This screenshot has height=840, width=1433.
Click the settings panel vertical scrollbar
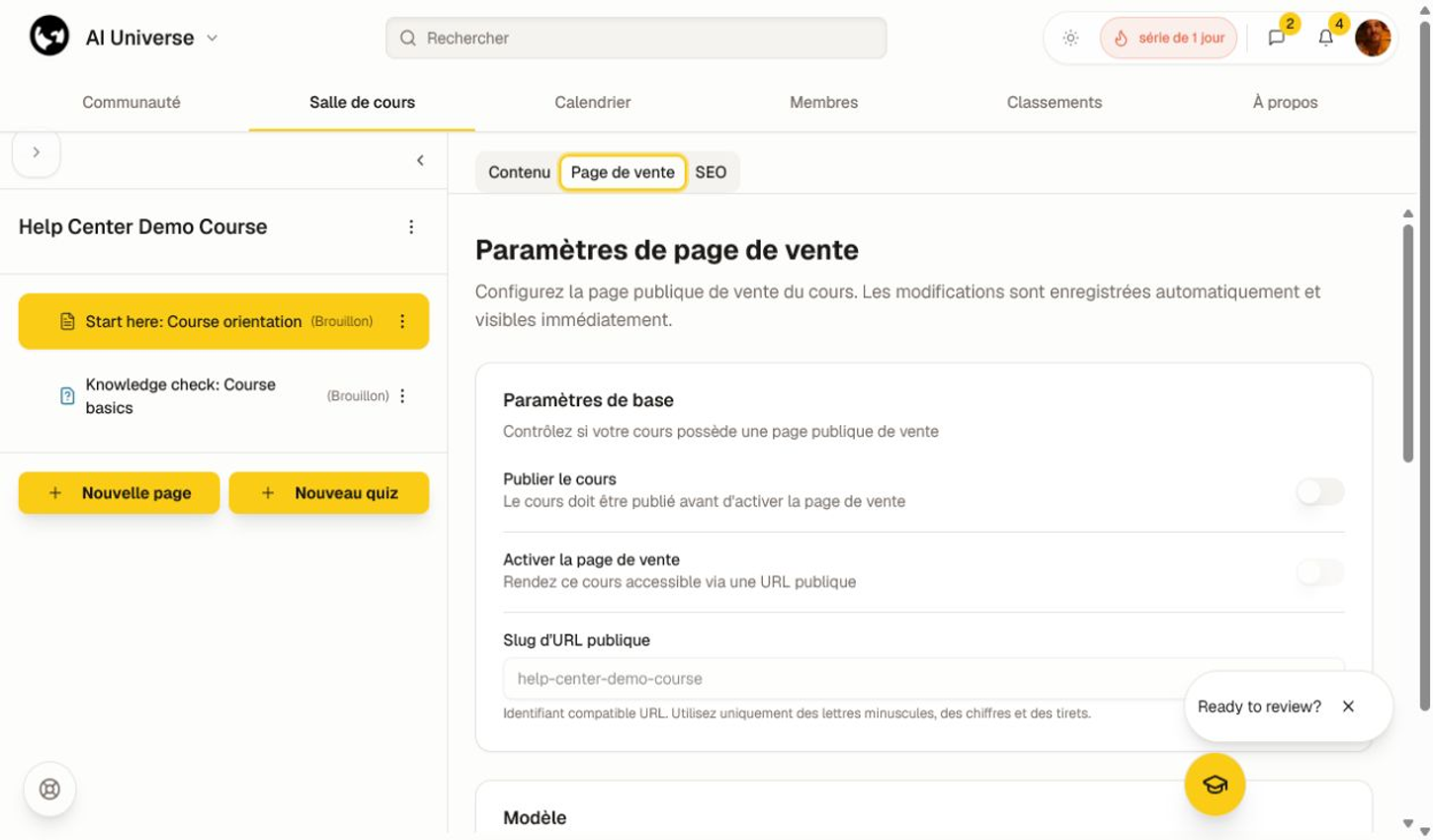point(1407,342)
